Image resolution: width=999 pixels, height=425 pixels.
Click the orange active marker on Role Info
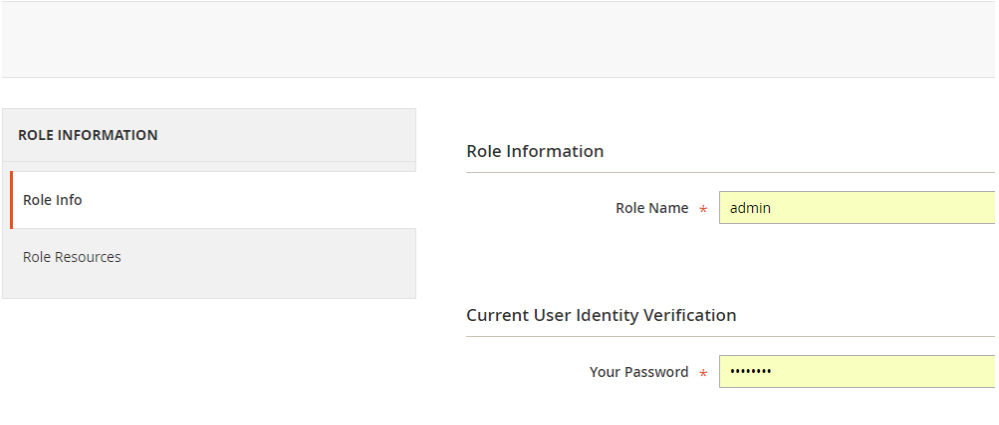(11, 200)
